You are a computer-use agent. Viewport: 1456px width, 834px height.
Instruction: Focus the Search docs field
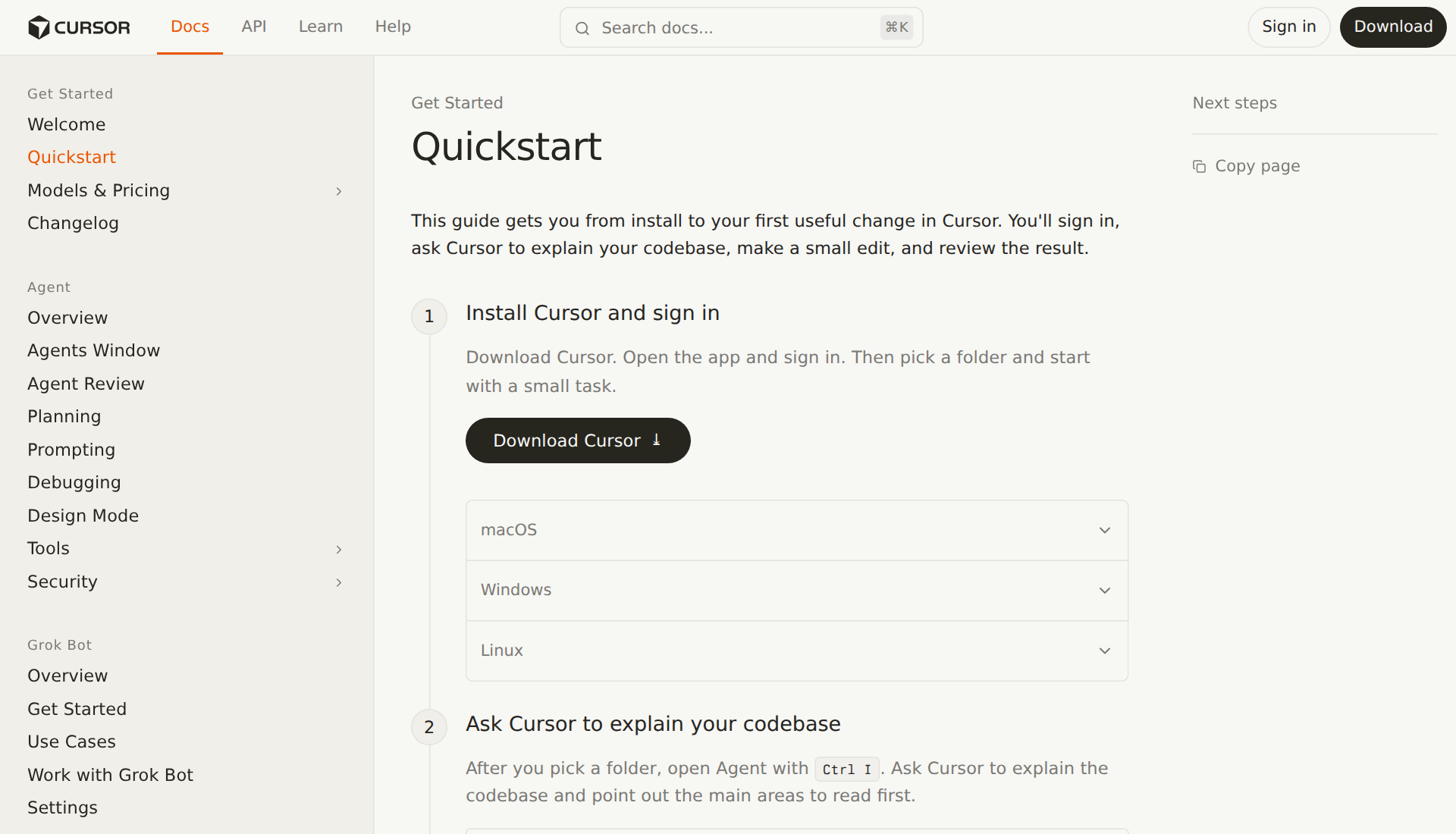point(741,27)
